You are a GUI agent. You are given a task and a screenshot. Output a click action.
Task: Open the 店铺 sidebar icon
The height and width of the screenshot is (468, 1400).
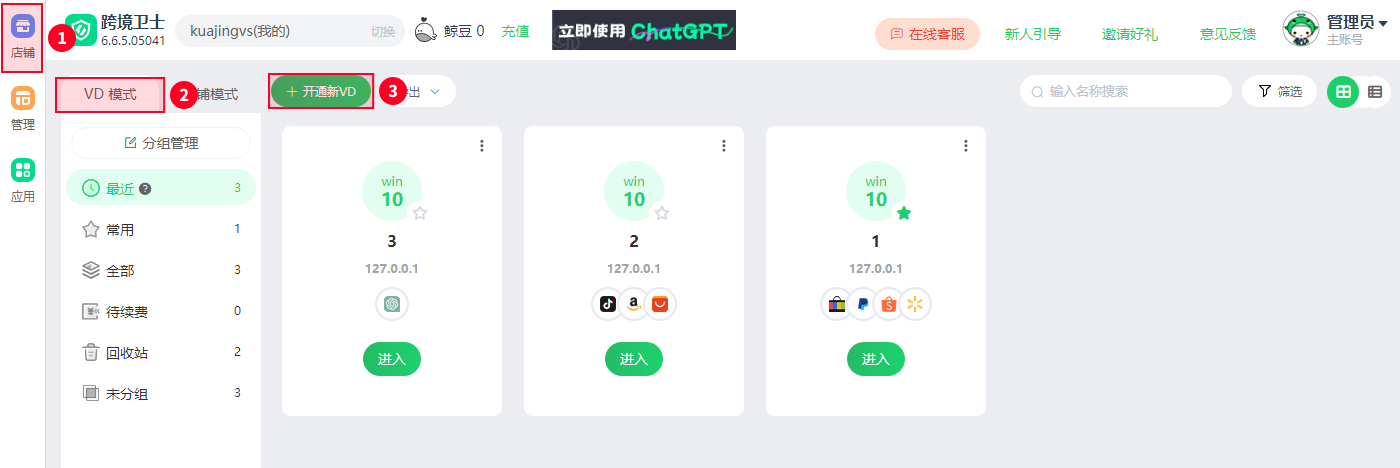click(x=23, y=37)
